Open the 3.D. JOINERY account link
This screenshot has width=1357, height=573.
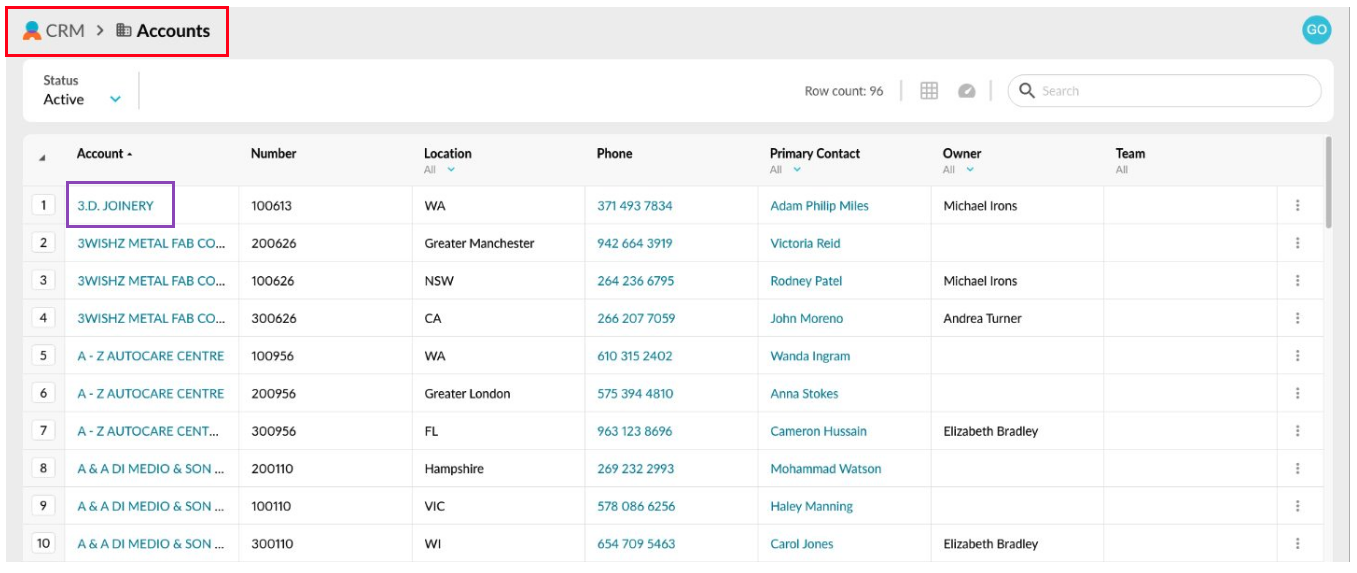[x=116, y=206]
